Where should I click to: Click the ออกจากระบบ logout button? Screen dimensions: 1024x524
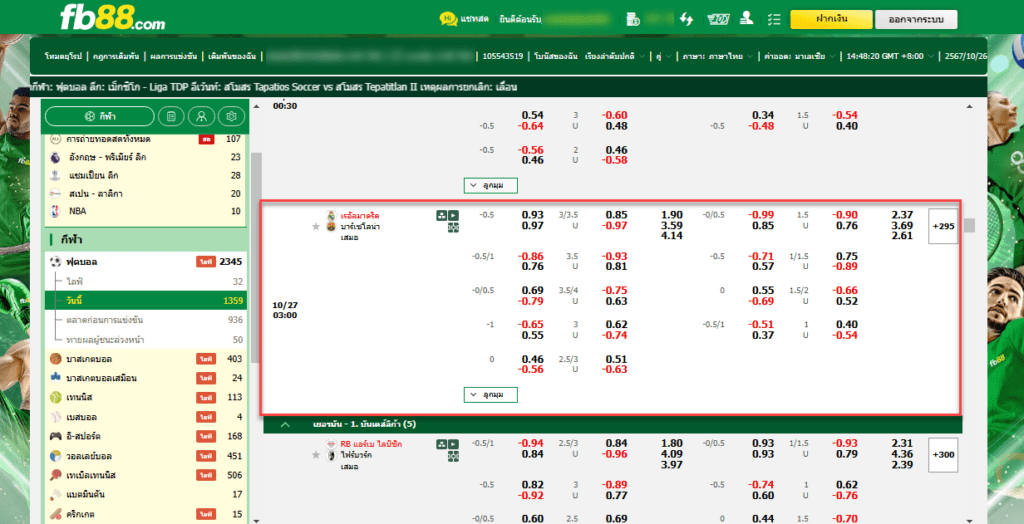tap(917, 19)
